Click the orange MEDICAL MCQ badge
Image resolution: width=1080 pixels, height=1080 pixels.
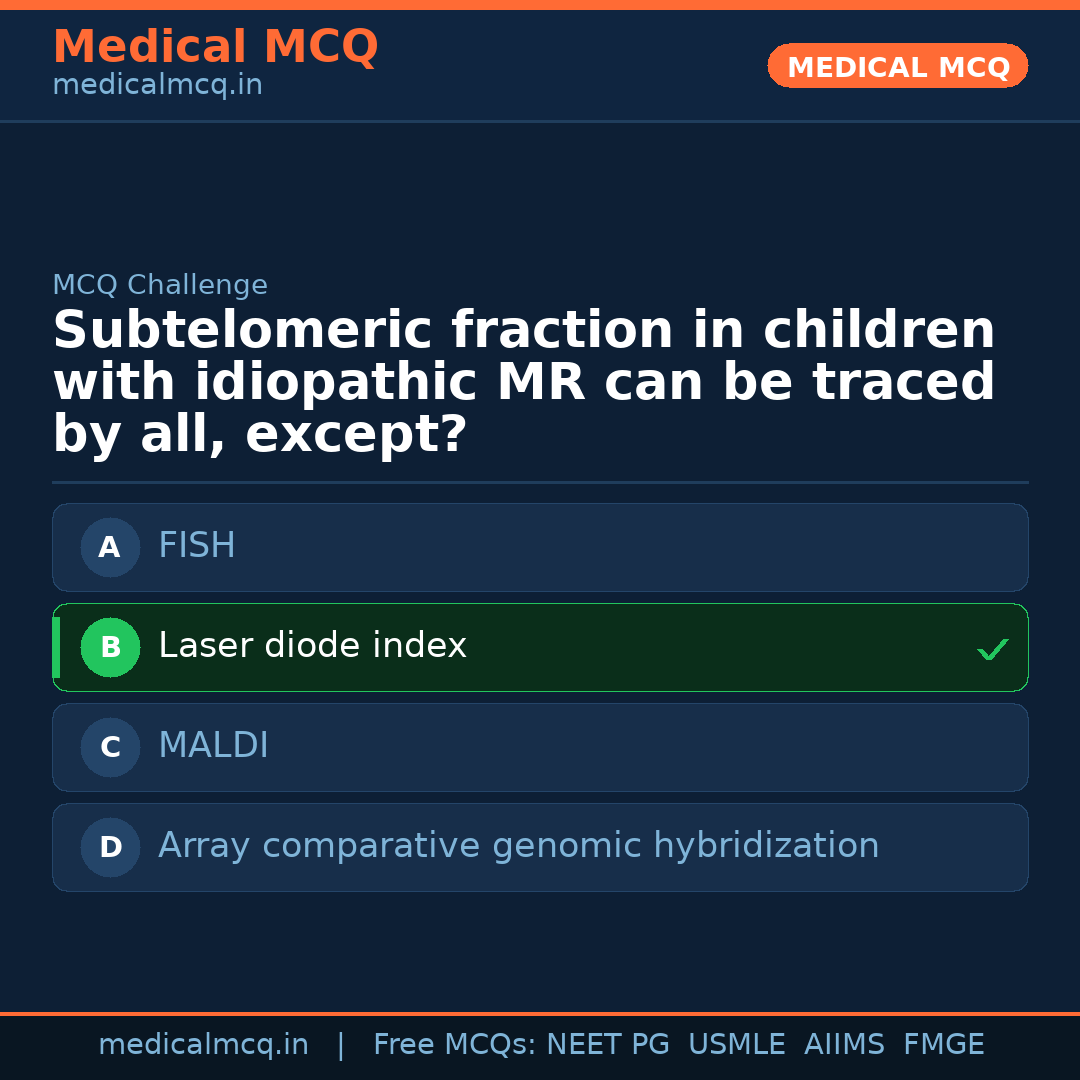897,67
